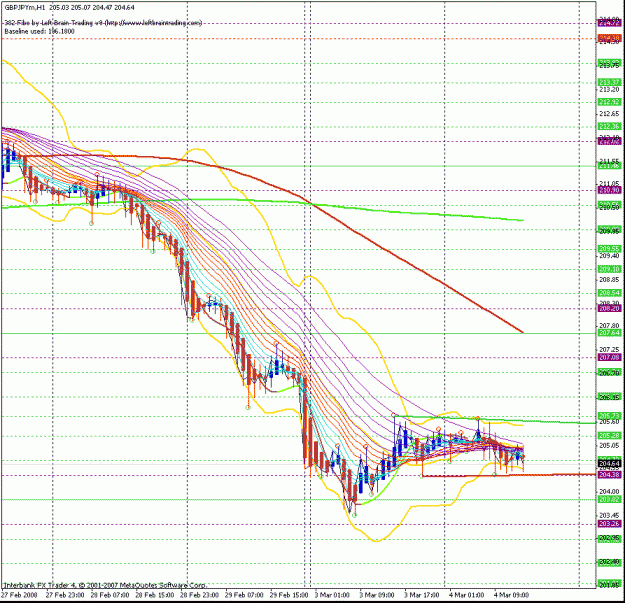
Task: Click the '28 Feb 23:00' time label
Action: click(199, 595)
